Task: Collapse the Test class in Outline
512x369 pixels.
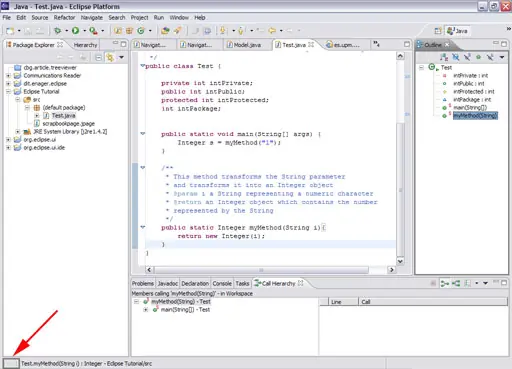Action: pos(422,67)
